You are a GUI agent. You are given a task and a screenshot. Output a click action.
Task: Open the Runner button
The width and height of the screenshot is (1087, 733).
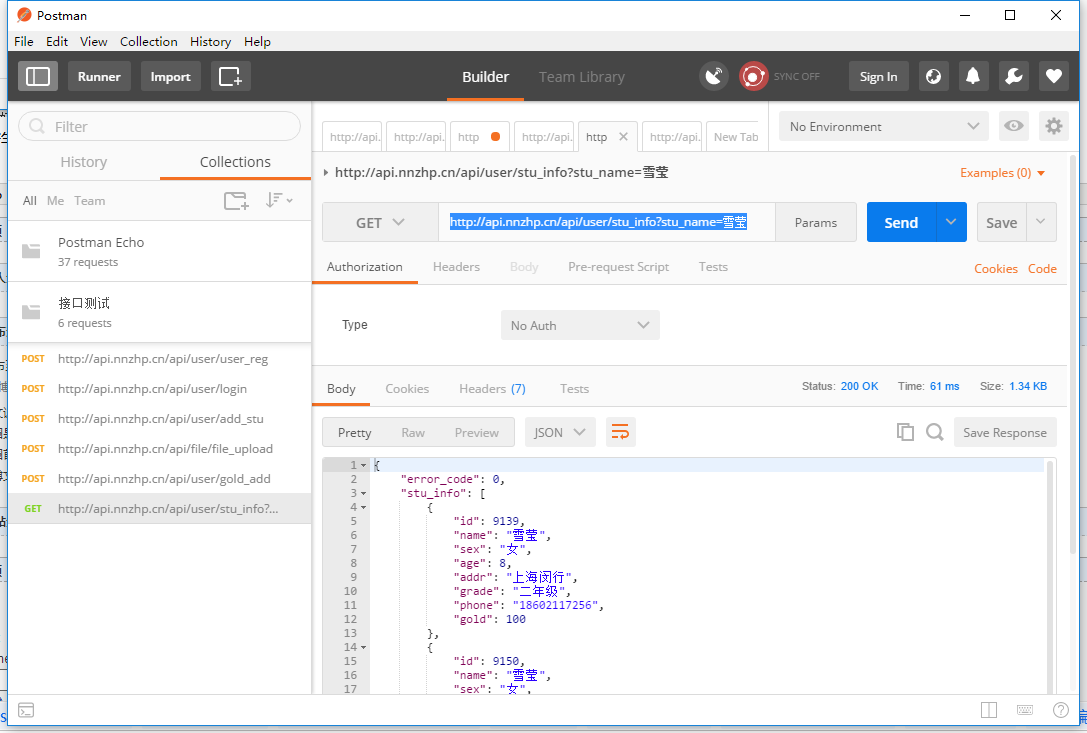coord(99,76)
